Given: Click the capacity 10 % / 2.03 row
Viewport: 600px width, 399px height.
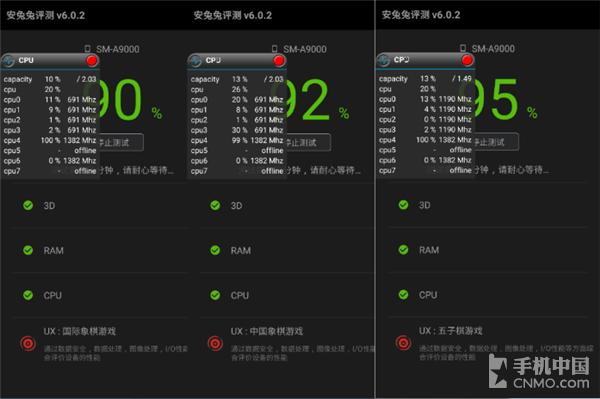Looking at the screenshot, I should pos(50,79).
